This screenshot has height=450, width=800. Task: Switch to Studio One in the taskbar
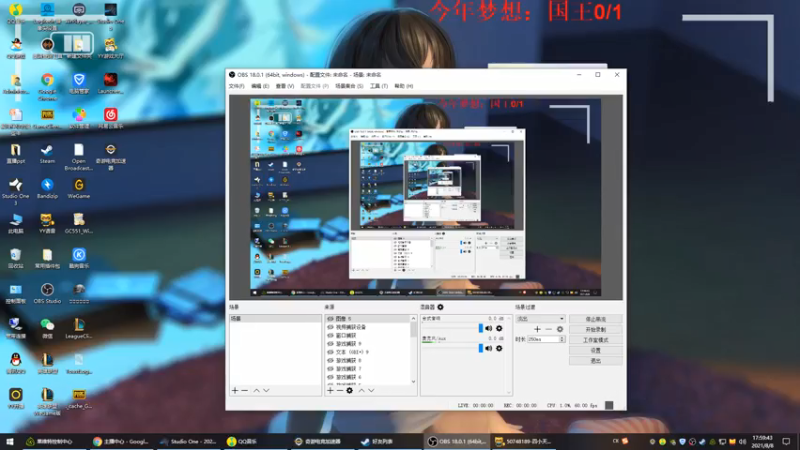(x=188, y=441)
